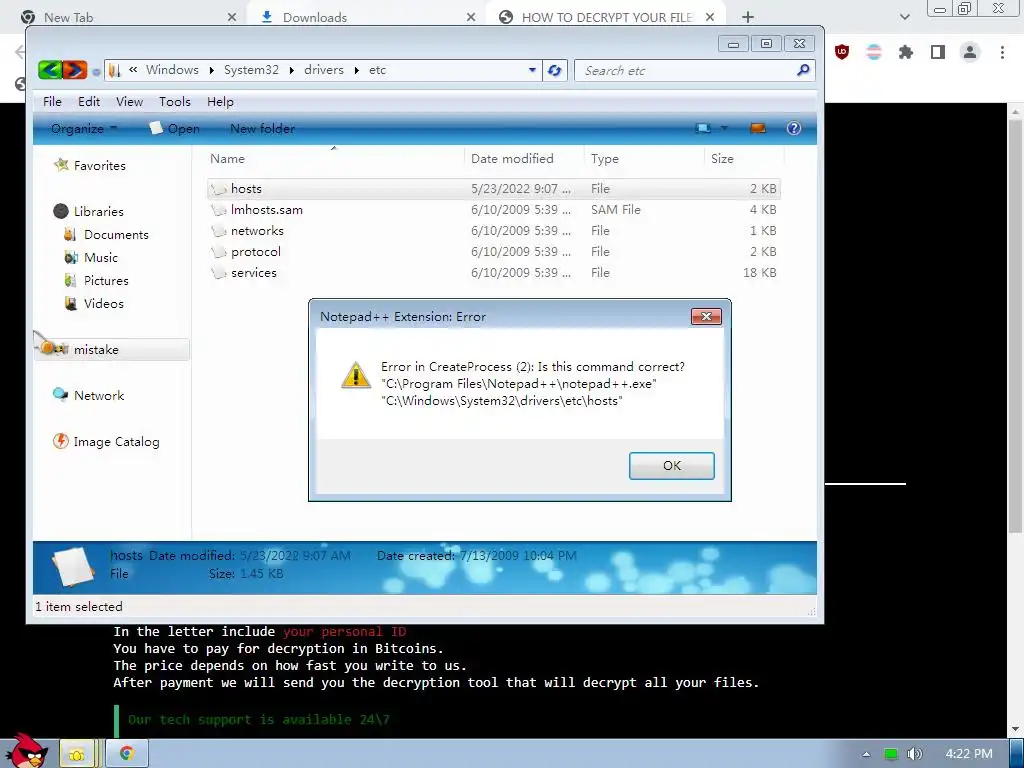Select drivers in the address path

point(323,70)
